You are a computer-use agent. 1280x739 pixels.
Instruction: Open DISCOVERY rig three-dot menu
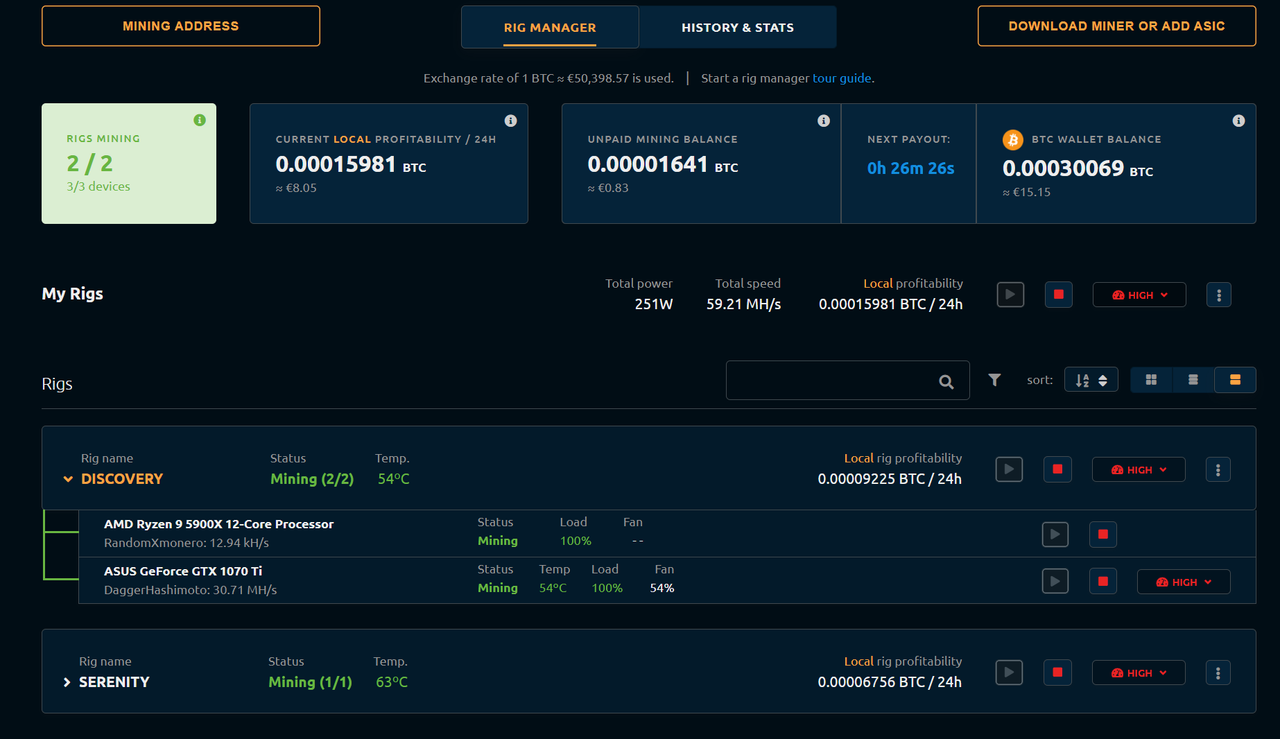tap(1218, 469)
